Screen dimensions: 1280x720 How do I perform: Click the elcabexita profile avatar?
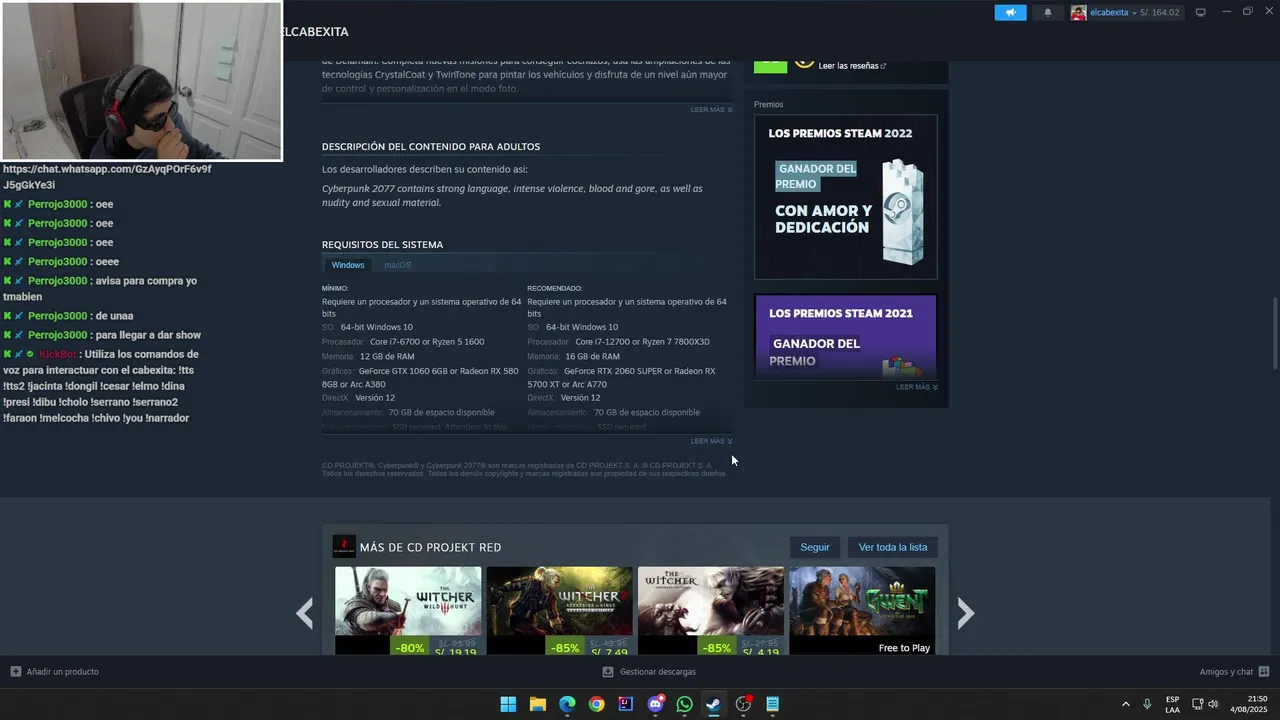coord(1078,12)
